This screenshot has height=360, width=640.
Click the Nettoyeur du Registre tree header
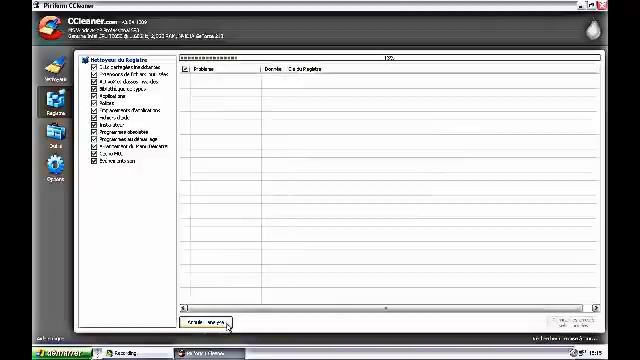coord(119,60)
